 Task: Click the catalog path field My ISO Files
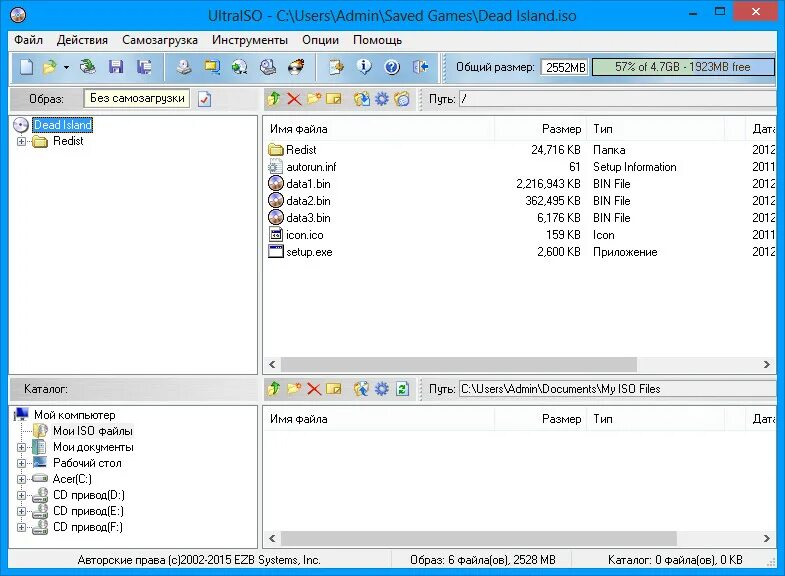(x=618, y=388)
